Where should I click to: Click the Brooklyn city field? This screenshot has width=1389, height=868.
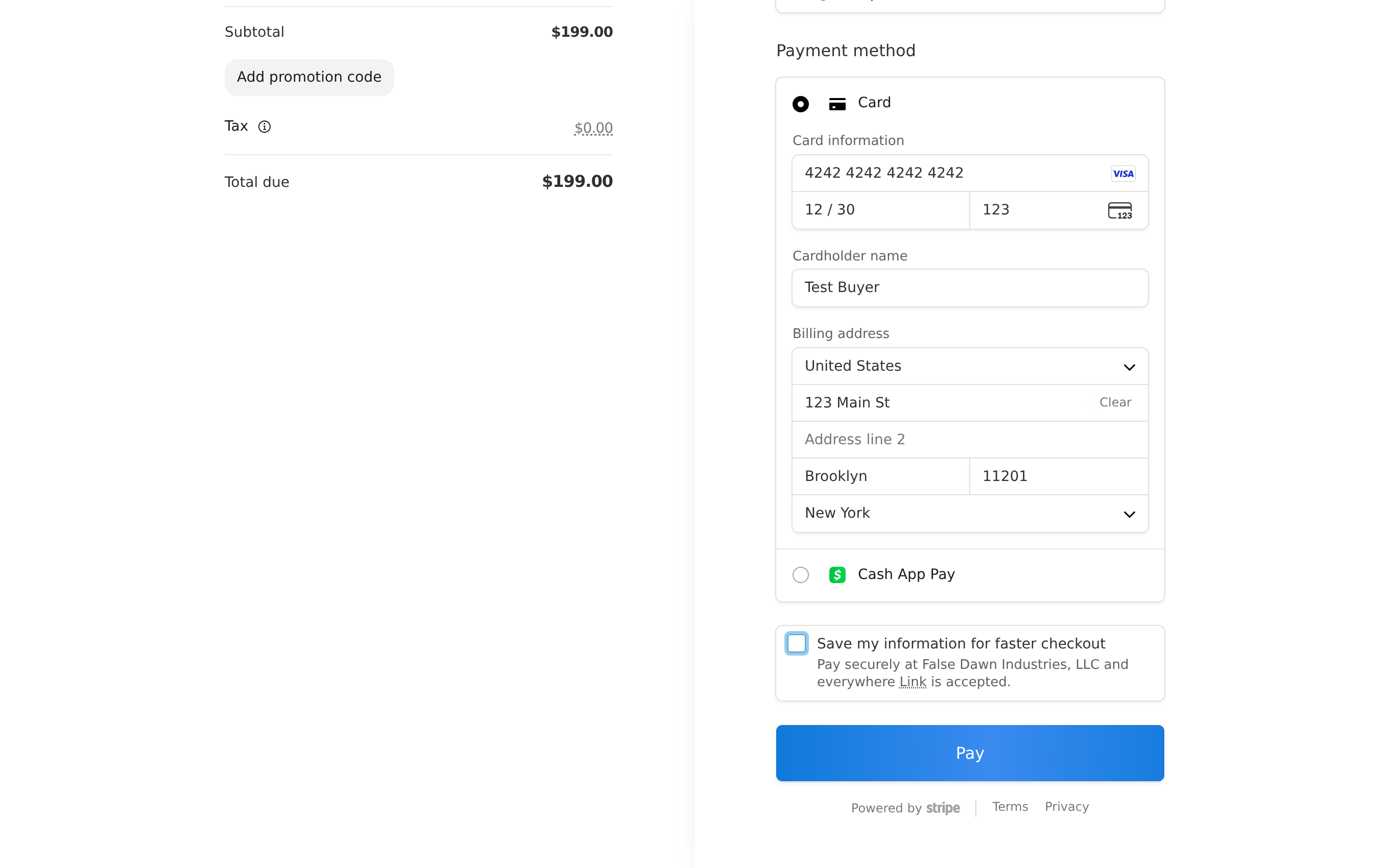[881, 476]
